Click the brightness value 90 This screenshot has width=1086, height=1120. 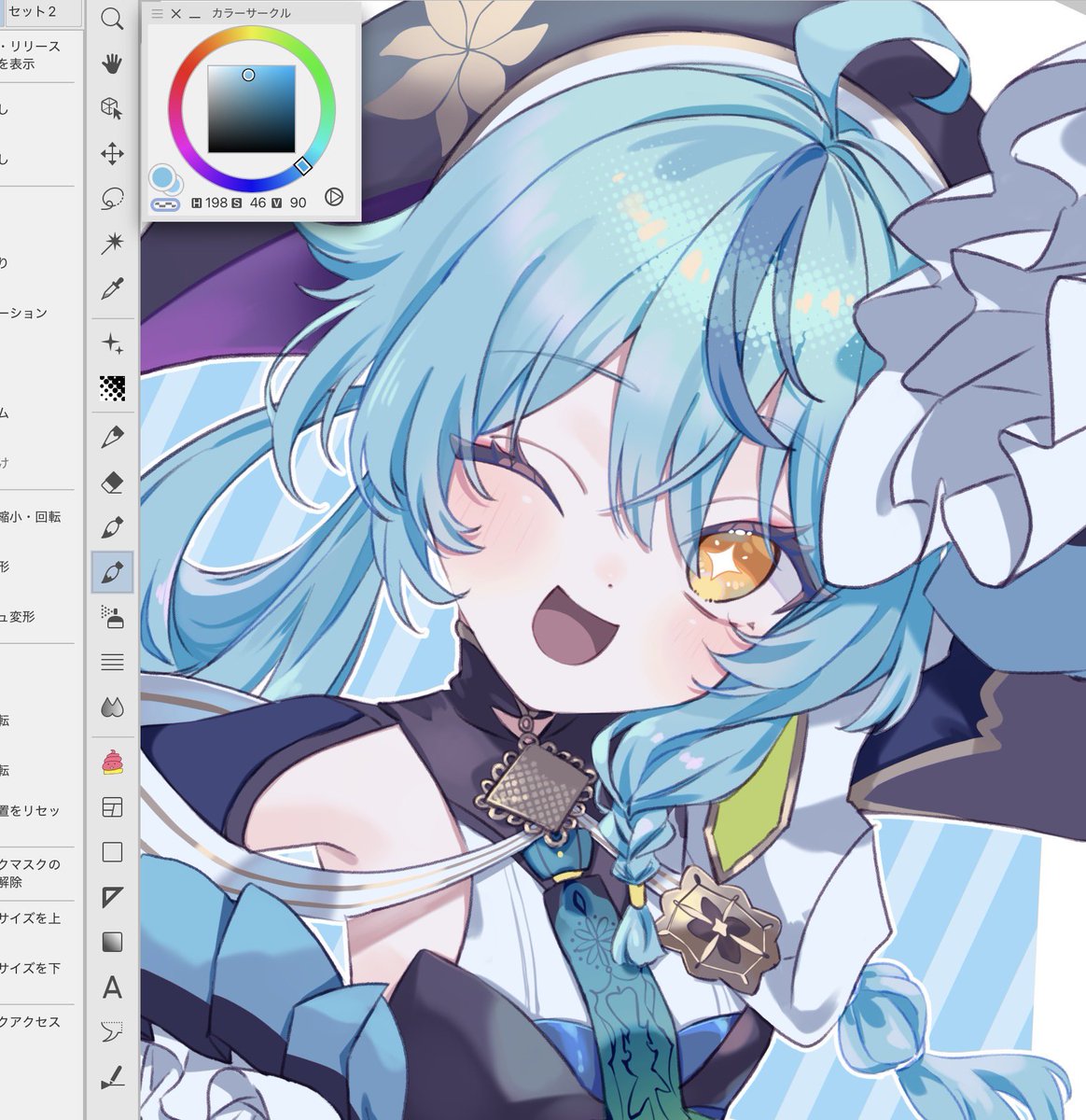click(299, 203)
